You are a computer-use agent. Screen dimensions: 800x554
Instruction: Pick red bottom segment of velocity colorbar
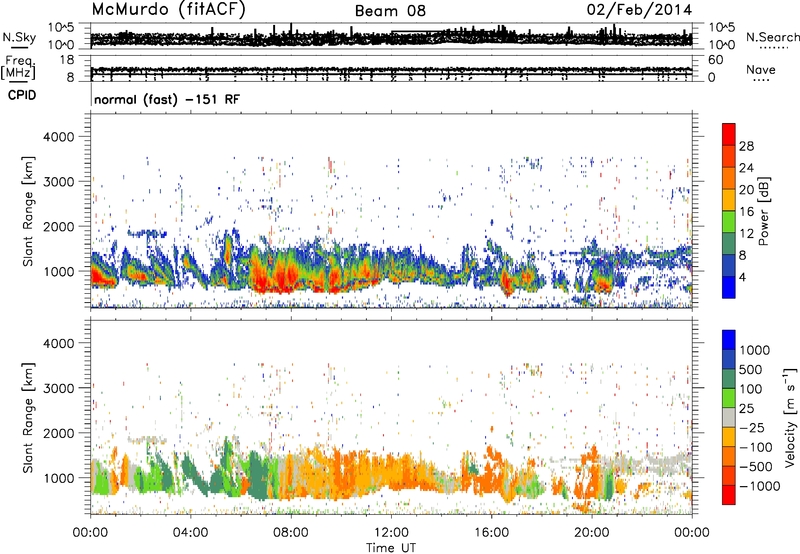pos(729,495)
